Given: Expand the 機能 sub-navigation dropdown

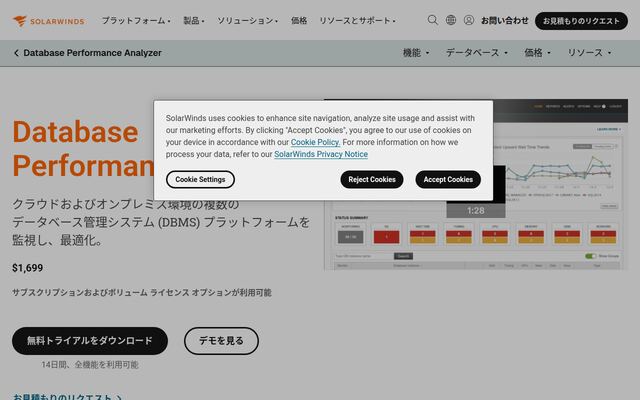Looking at the screenshot, I should (x=416, y=53).
